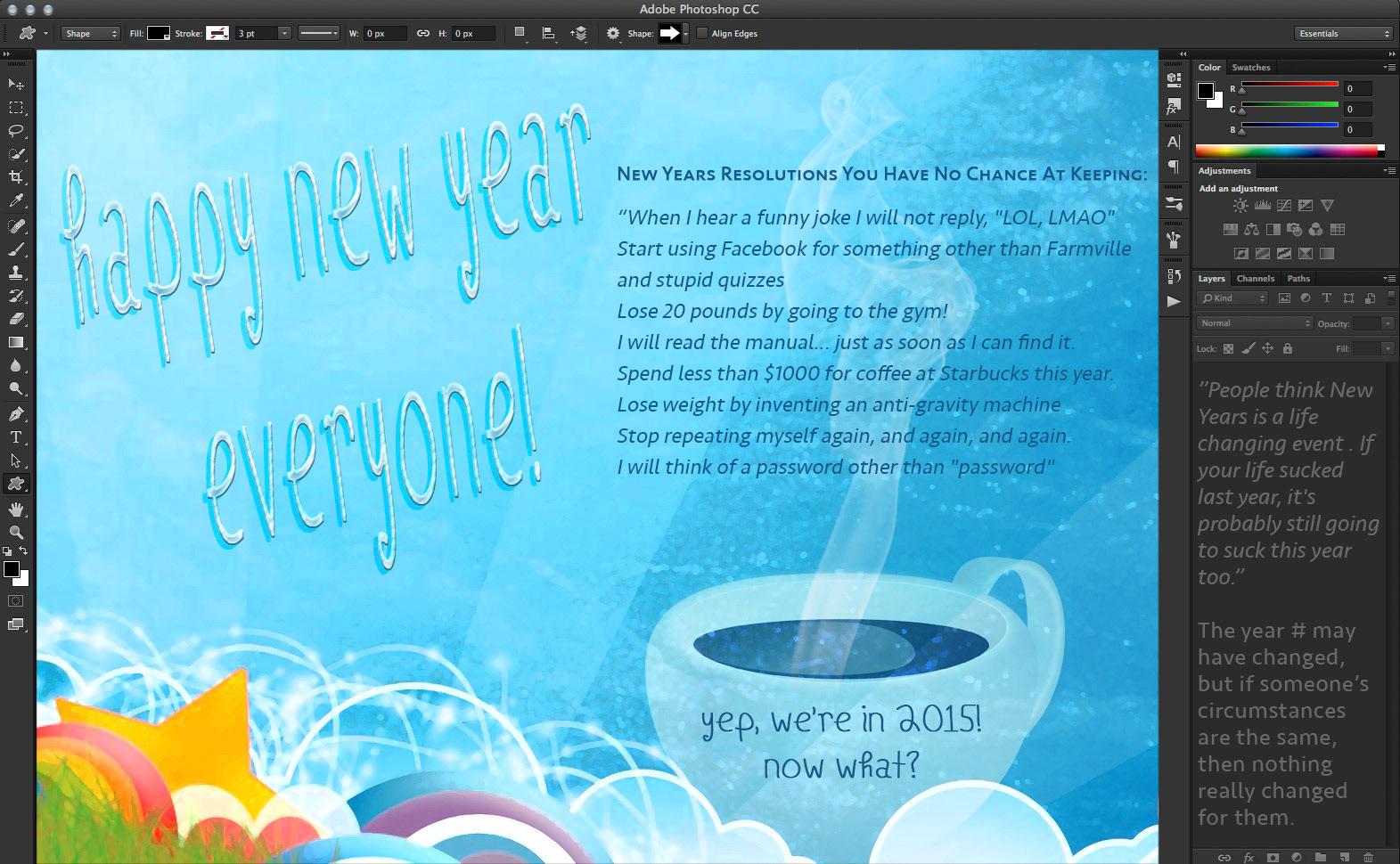The height and width of the screenshot is (864, 1400).
Task: Switch to the Paths tab
Action: click(x=1298, y=279)
